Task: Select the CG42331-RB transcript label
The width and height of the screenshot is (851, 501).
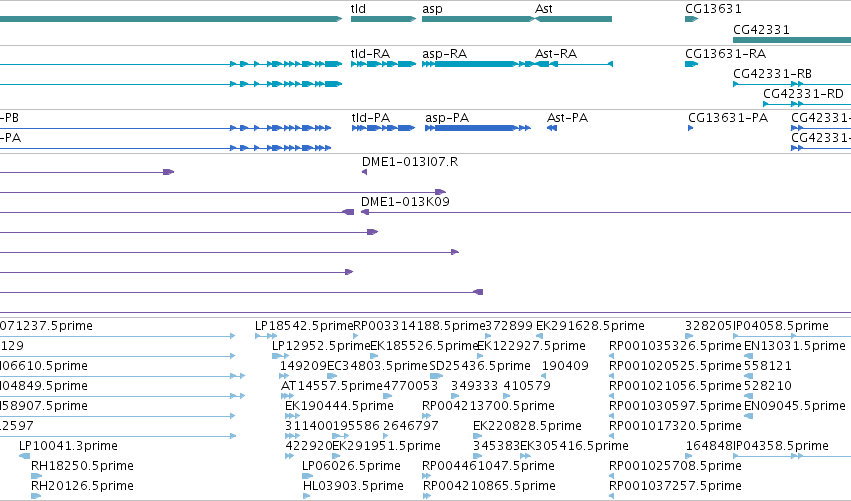Action: click(772, 74)
